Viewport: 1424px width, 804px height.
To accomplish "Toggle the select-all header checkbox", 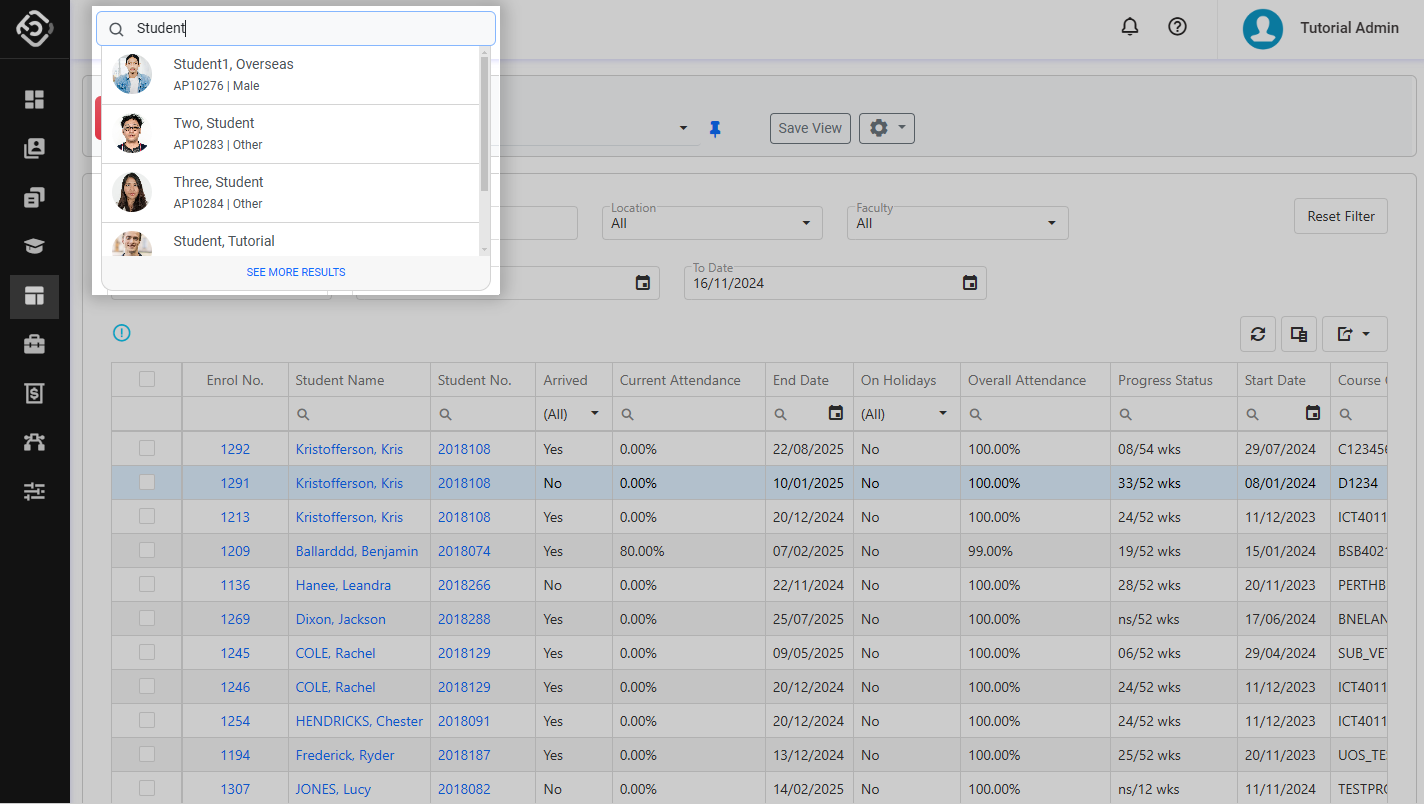I will click(147, 379).
